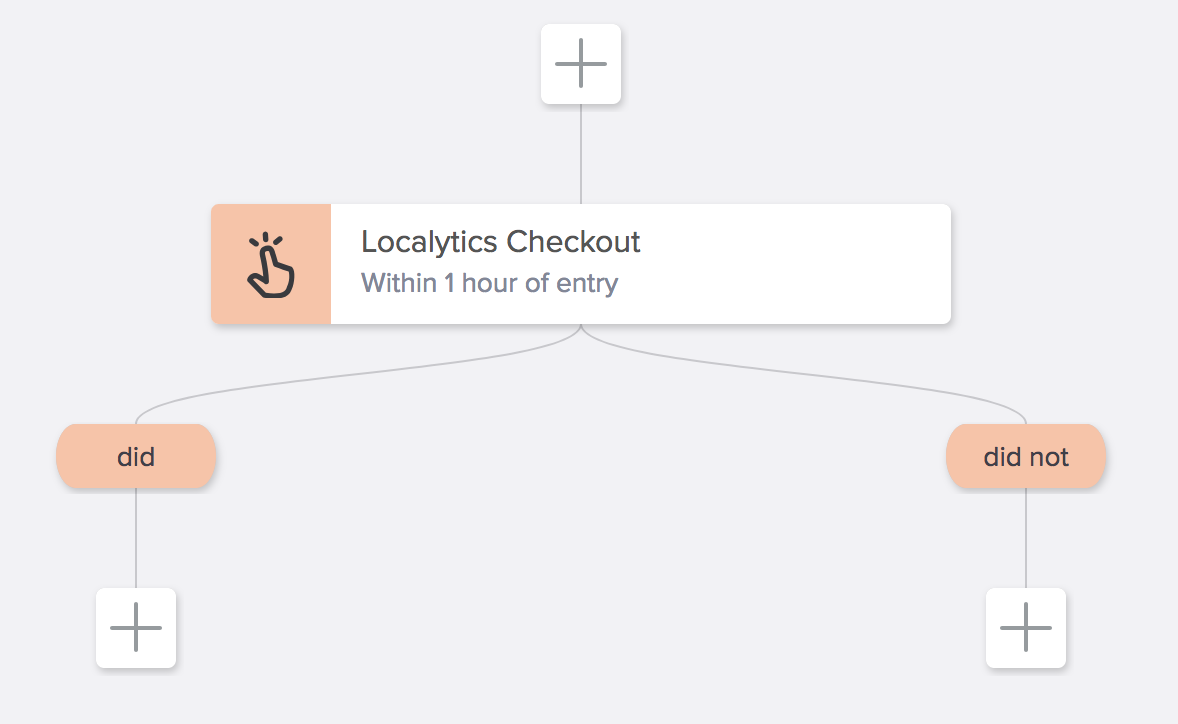Click connector line above the Checkout card
The image size is (1178, 724).
tap(581, 155)
